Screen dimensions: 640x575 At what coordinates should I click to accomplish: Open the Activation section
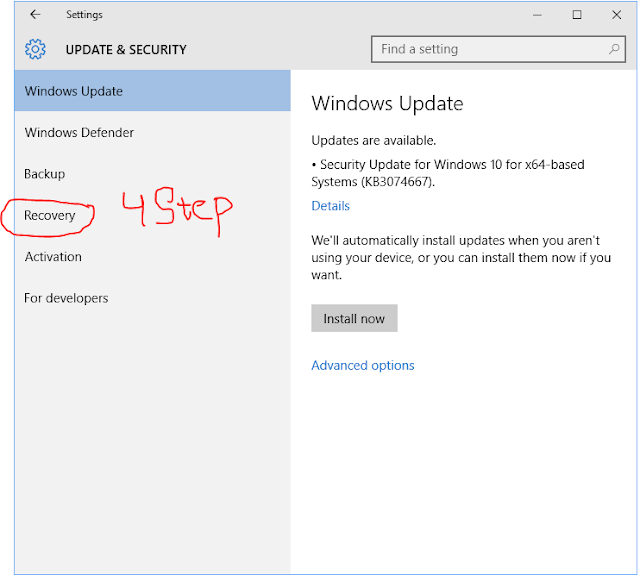[152, 257]
